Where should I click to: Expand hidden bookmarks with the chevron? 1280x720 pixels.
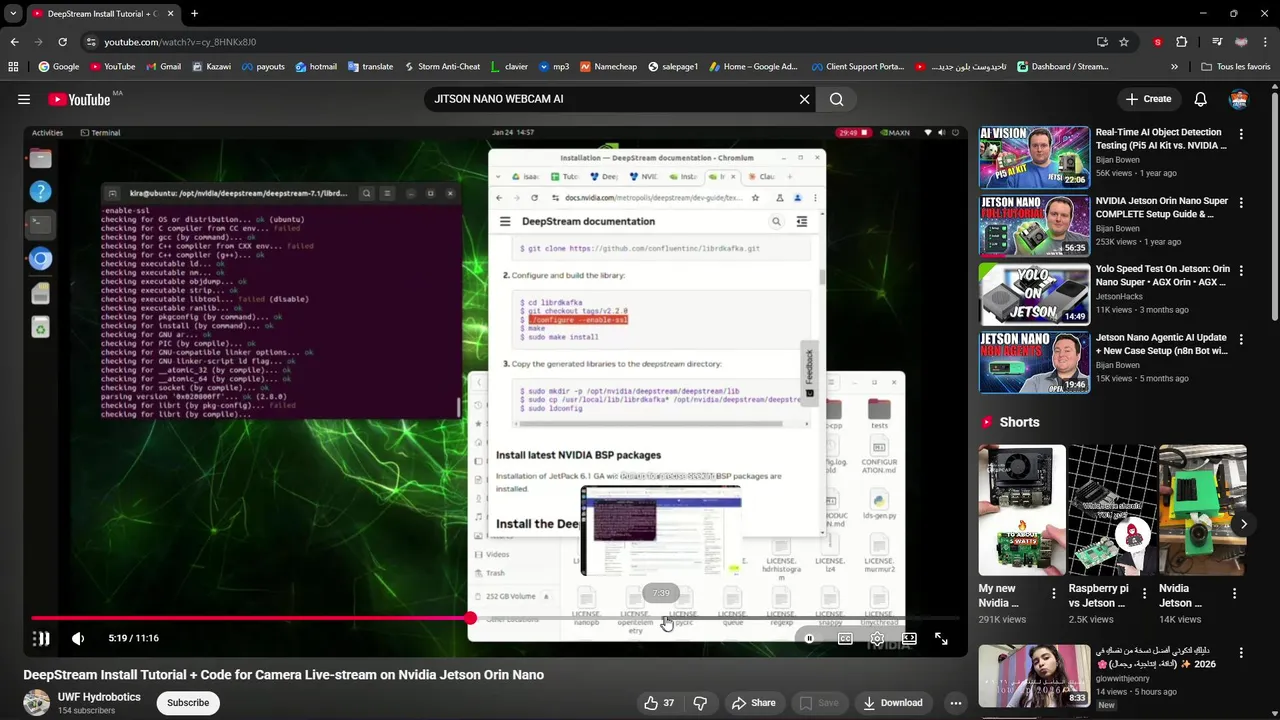tap(1174, 67)
